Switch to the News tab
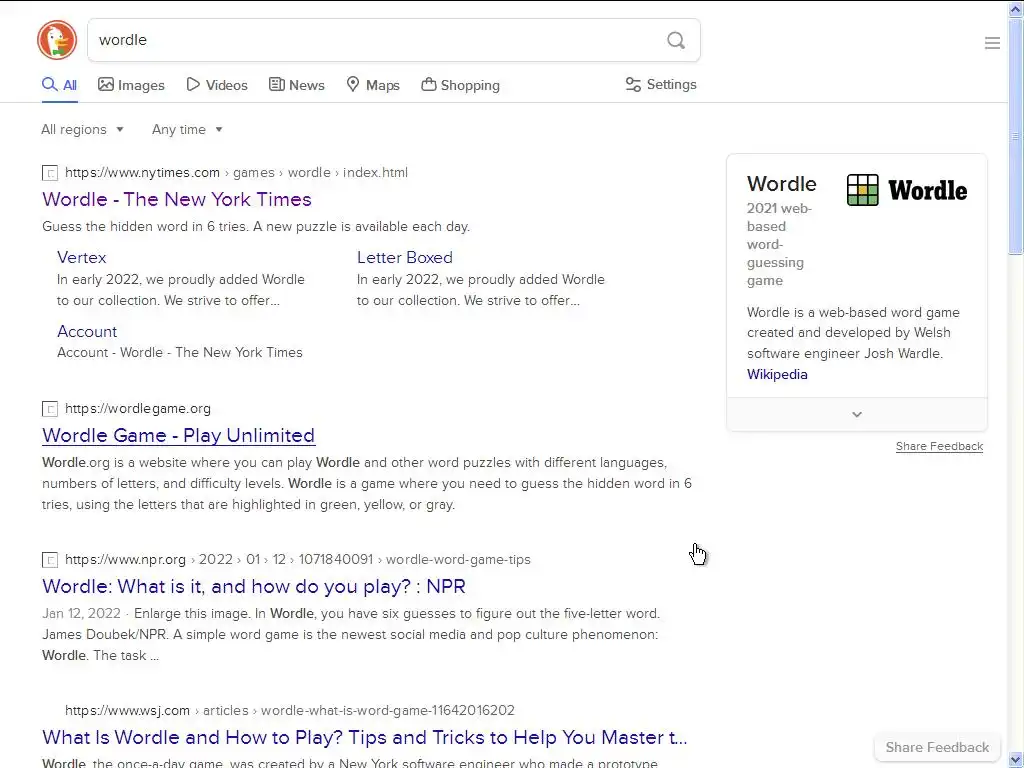The width and height of the screenshot is (1024, 768). tap(296, 85)
